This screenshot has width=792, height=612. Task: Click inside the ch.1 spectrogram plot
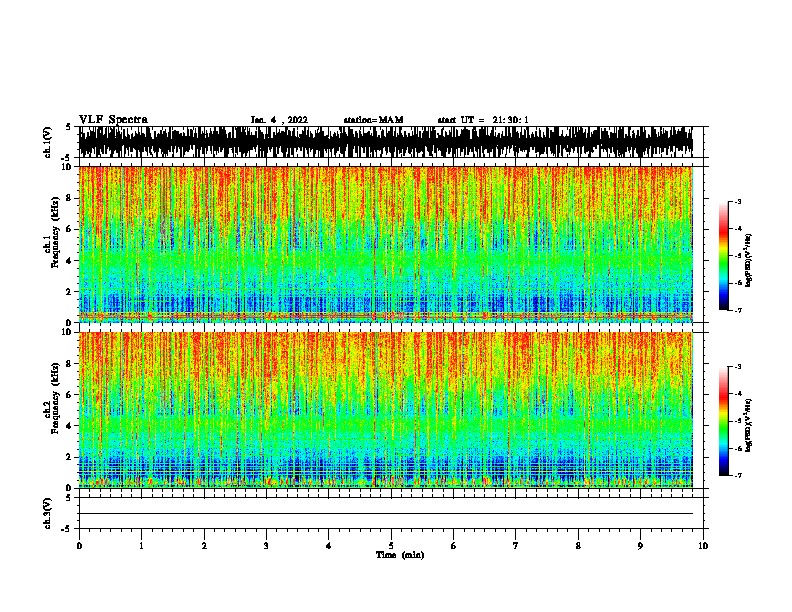coord(385,244)
